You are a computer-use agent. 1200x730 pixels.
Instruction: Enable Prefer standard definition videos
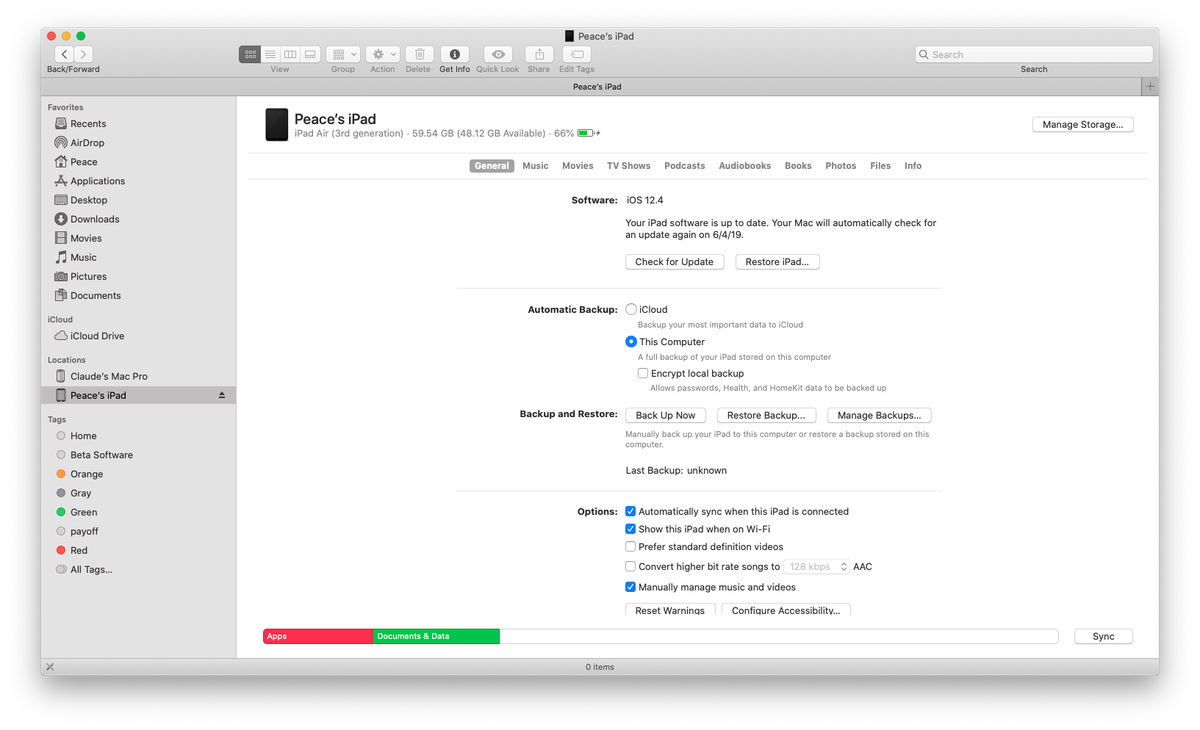[631, 548]
